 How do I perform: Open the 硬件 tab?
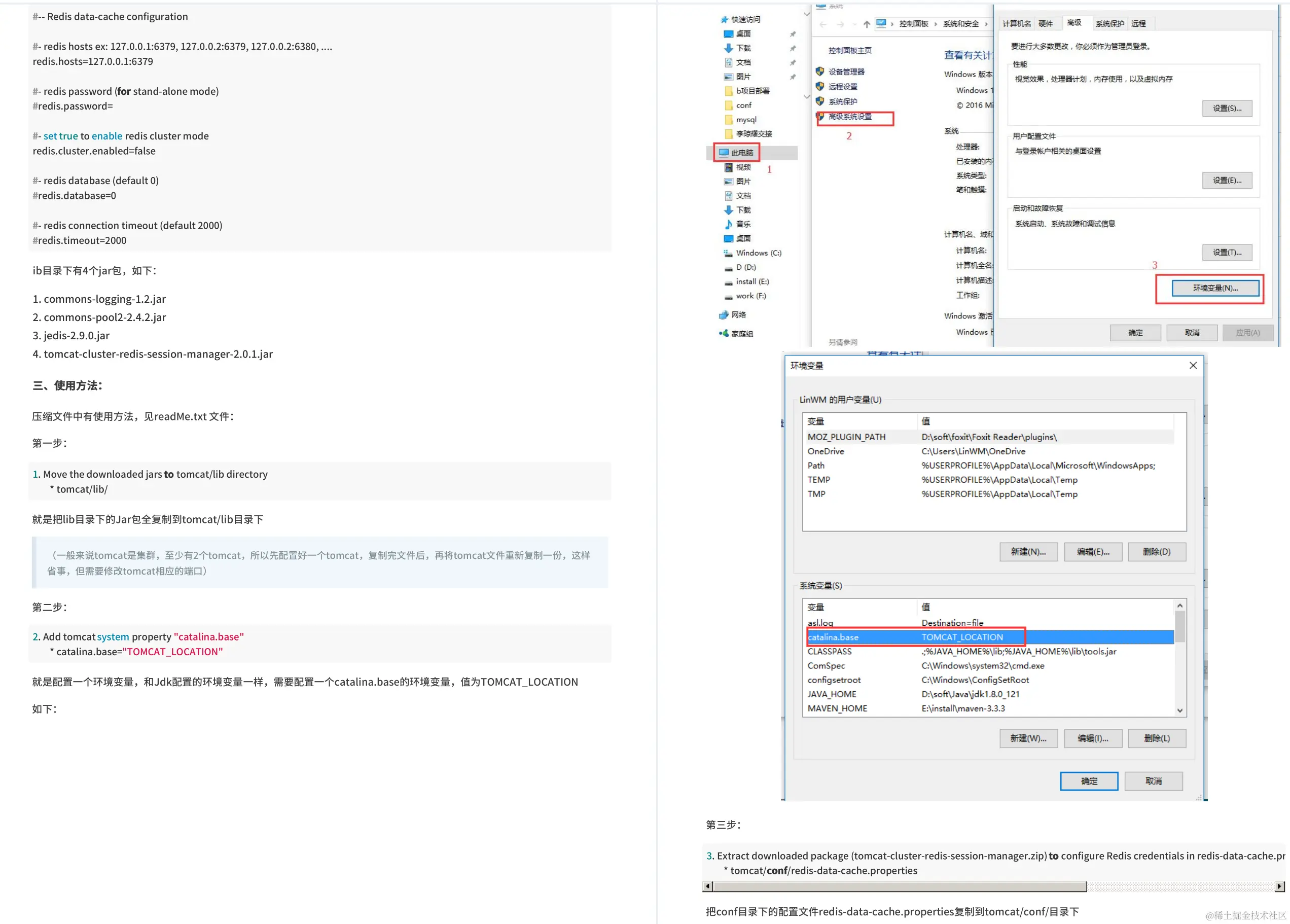pos(1046,23)
